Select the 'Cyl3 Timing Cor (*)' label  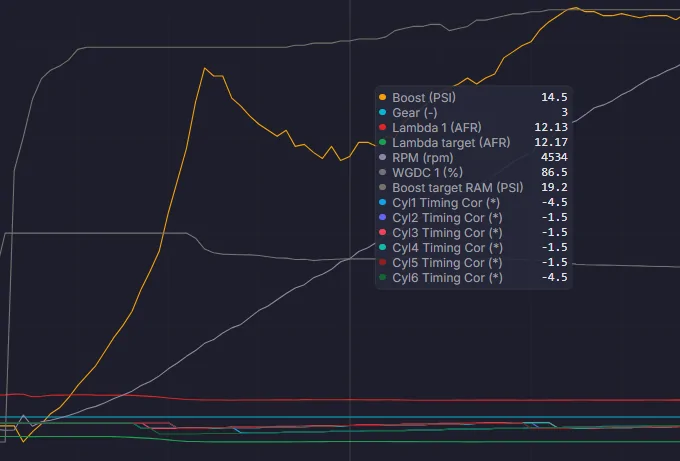point(447,233)
